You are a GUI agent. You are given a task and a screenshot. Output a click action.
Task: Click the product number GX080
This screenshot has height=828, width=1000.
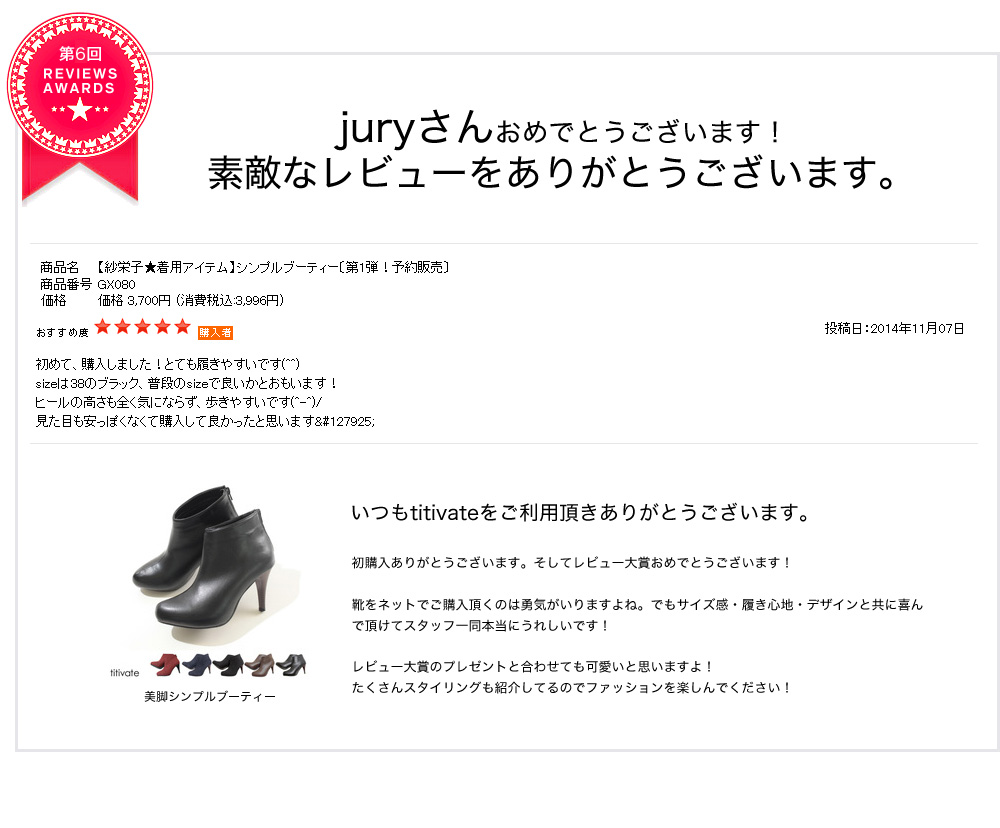pos(116,285)
